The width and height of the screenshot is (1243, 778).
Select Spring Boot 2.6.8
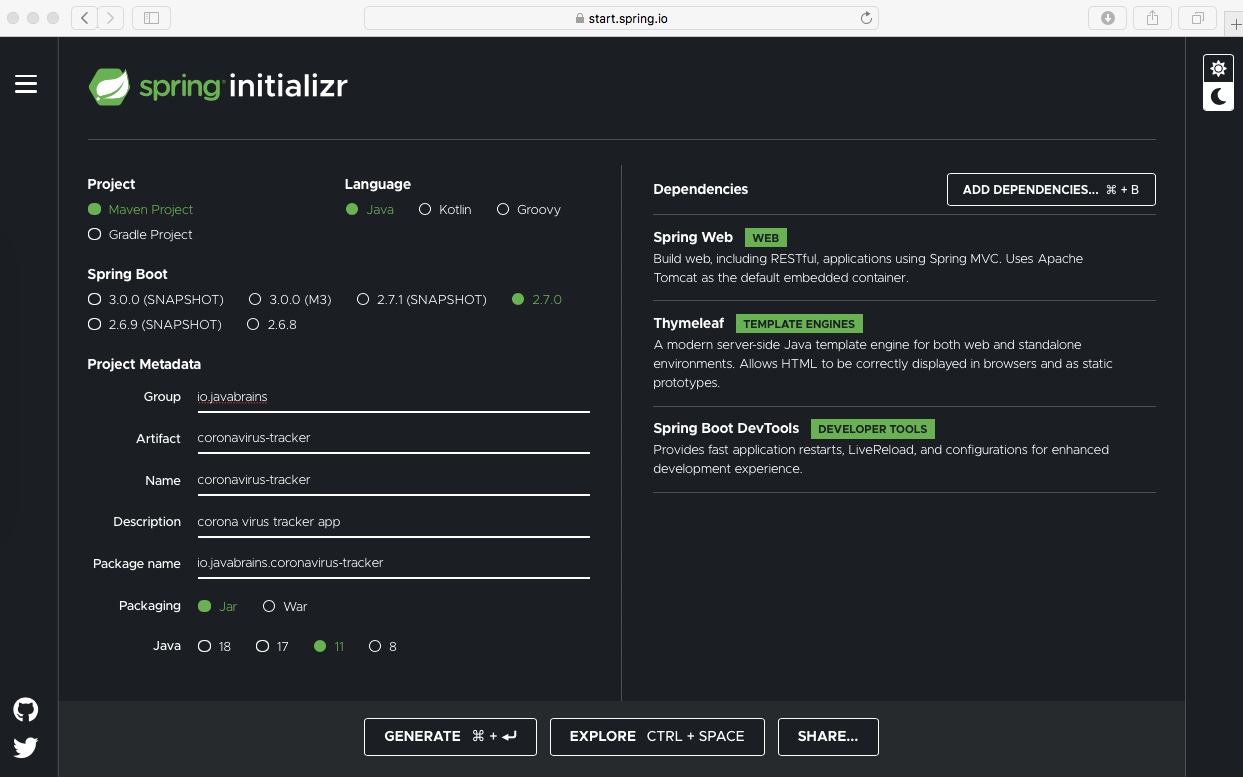pyautogui.click(x=272, y=324)
